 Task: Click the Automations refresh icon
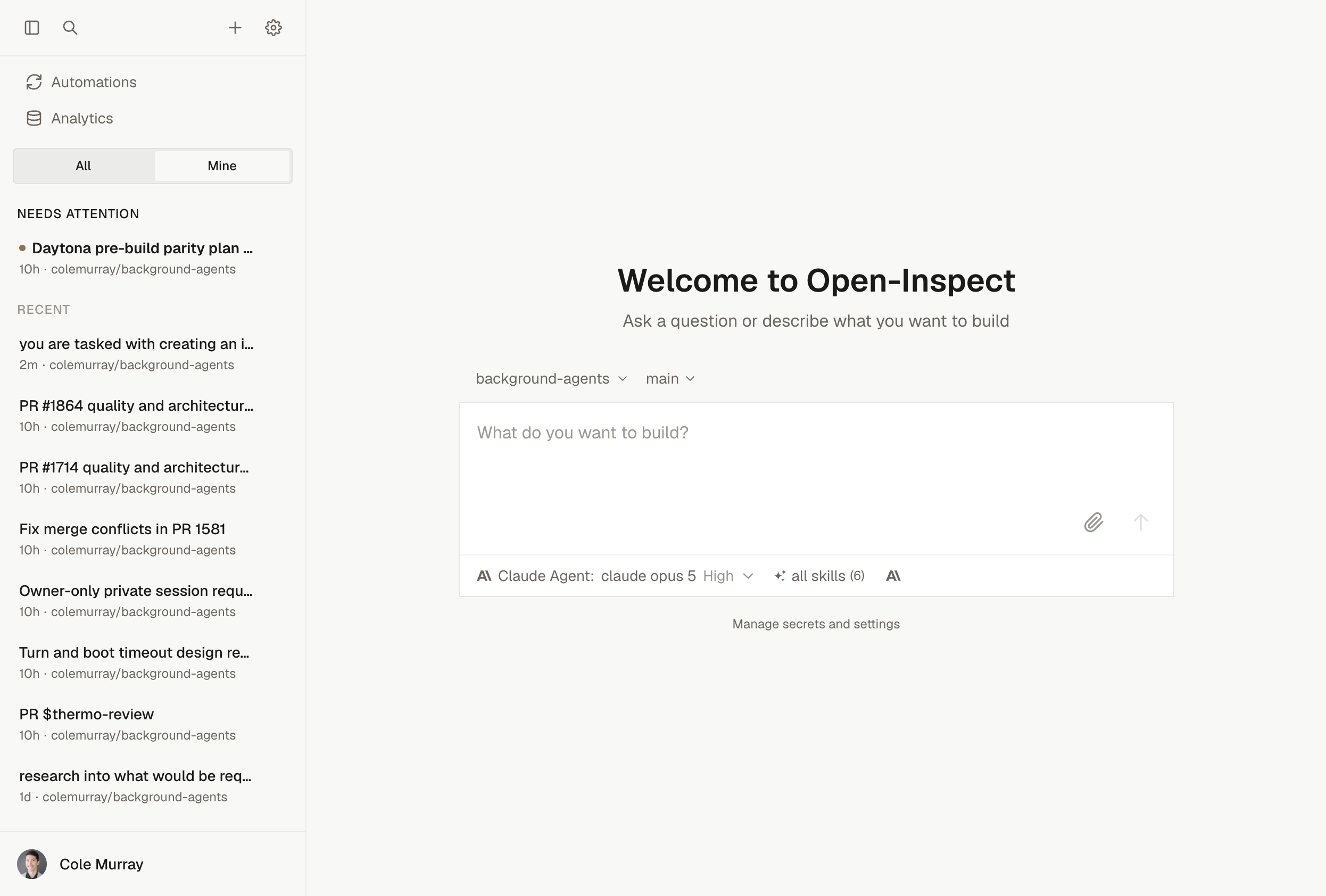point(34,82)
